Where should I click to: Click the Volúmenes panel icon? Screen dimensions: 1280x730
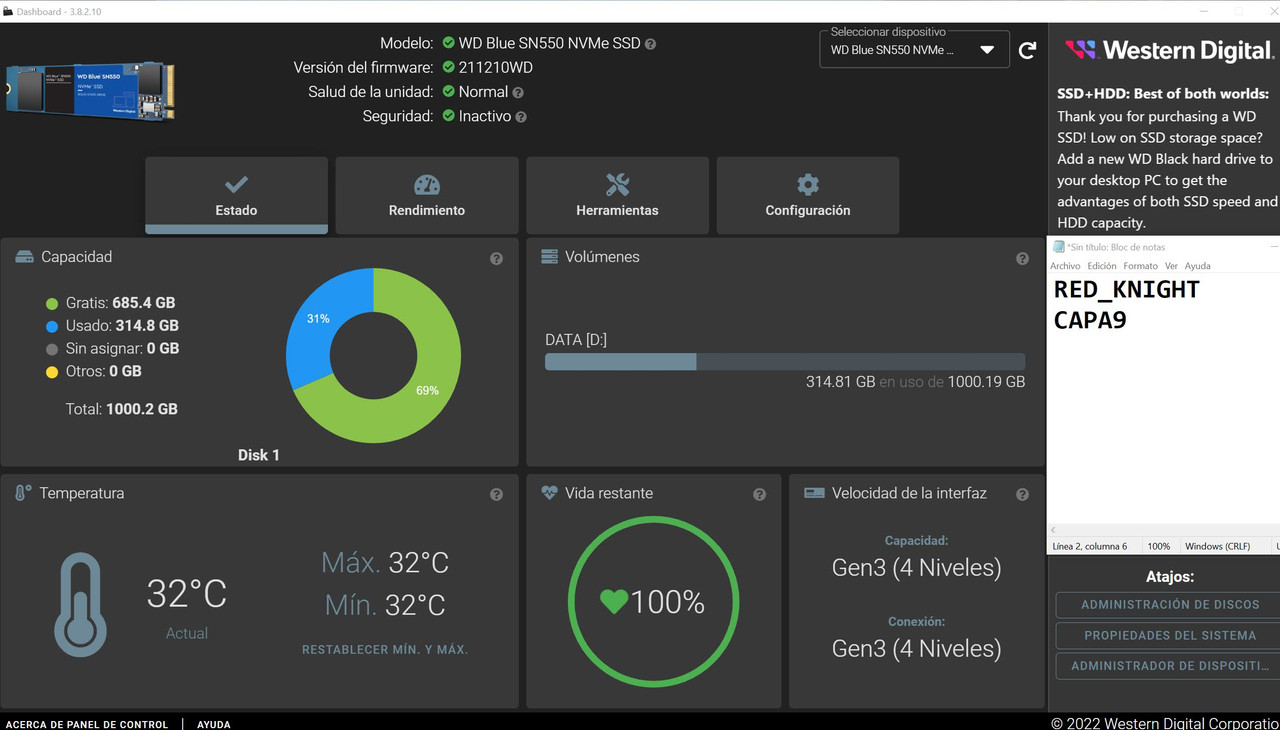click(549, 257)
